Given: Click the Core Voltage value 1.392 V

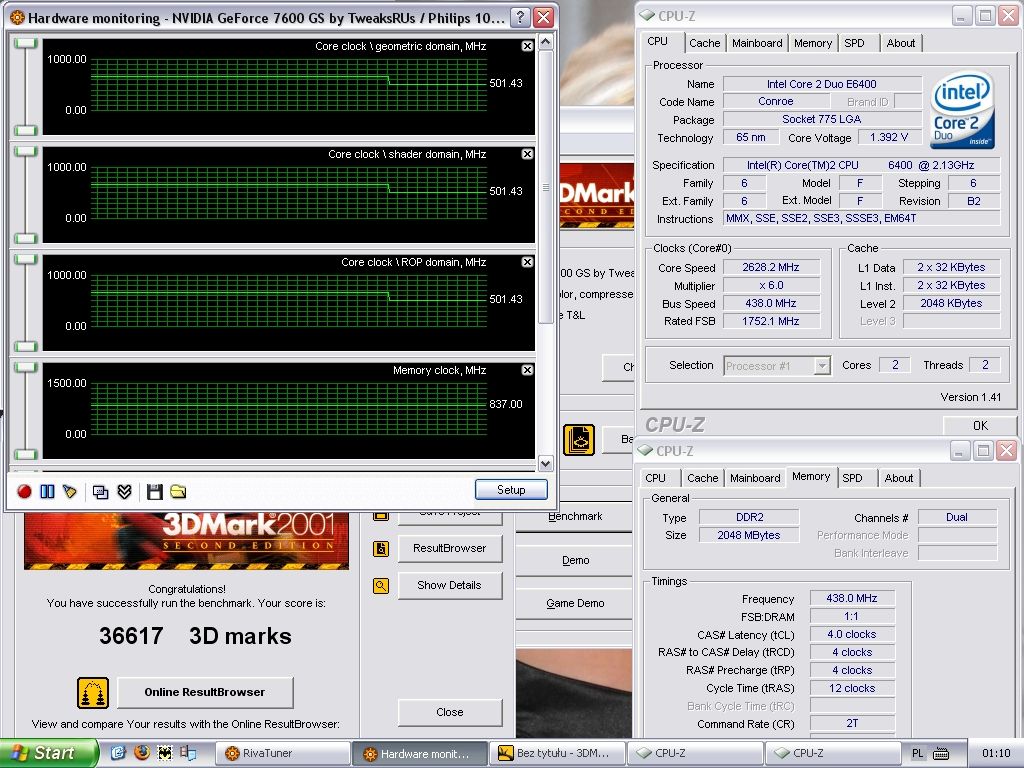Looking at the screenshot, I should coord(889,137).
